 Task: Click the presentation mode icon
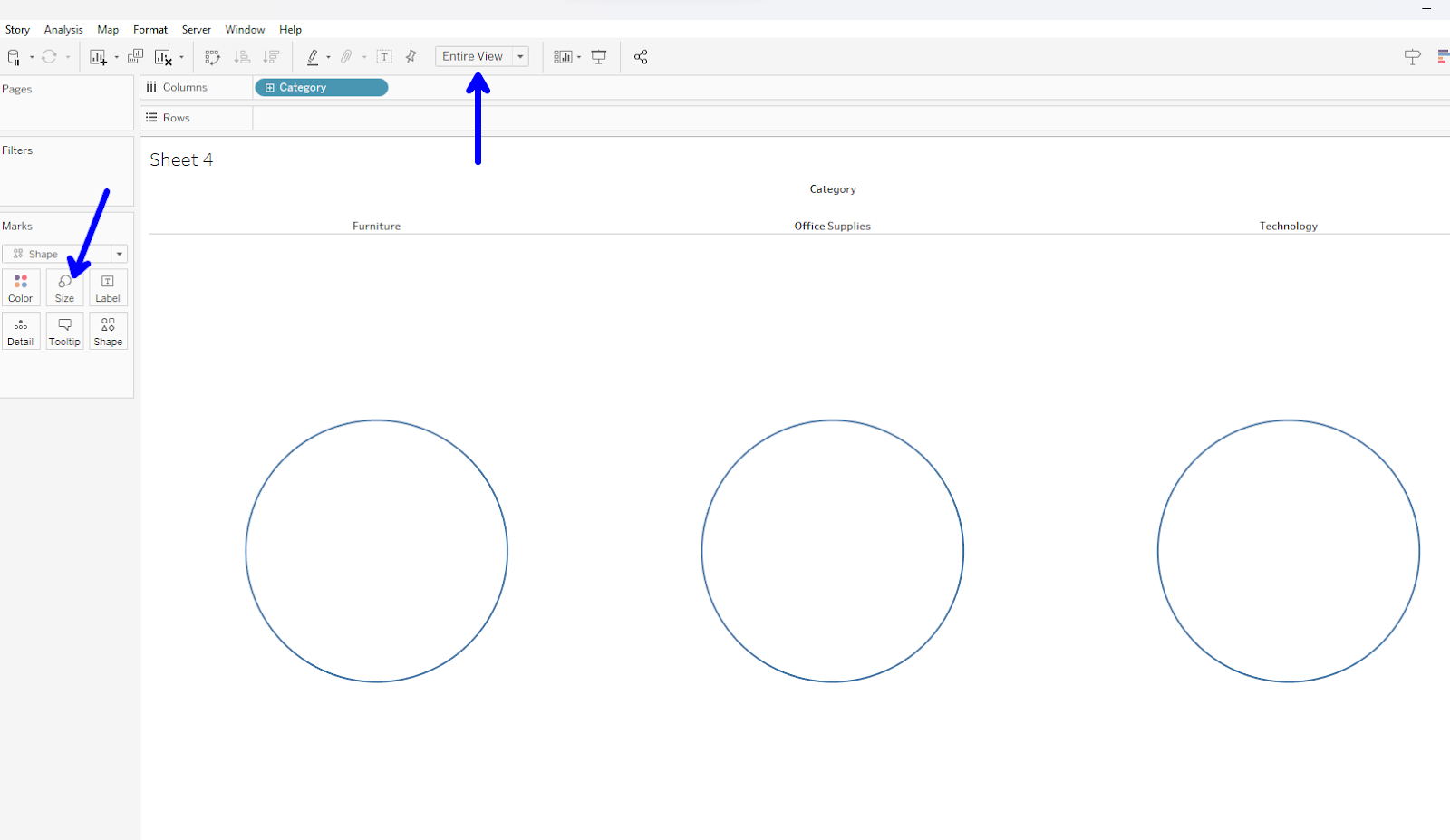tap(599, 57)
